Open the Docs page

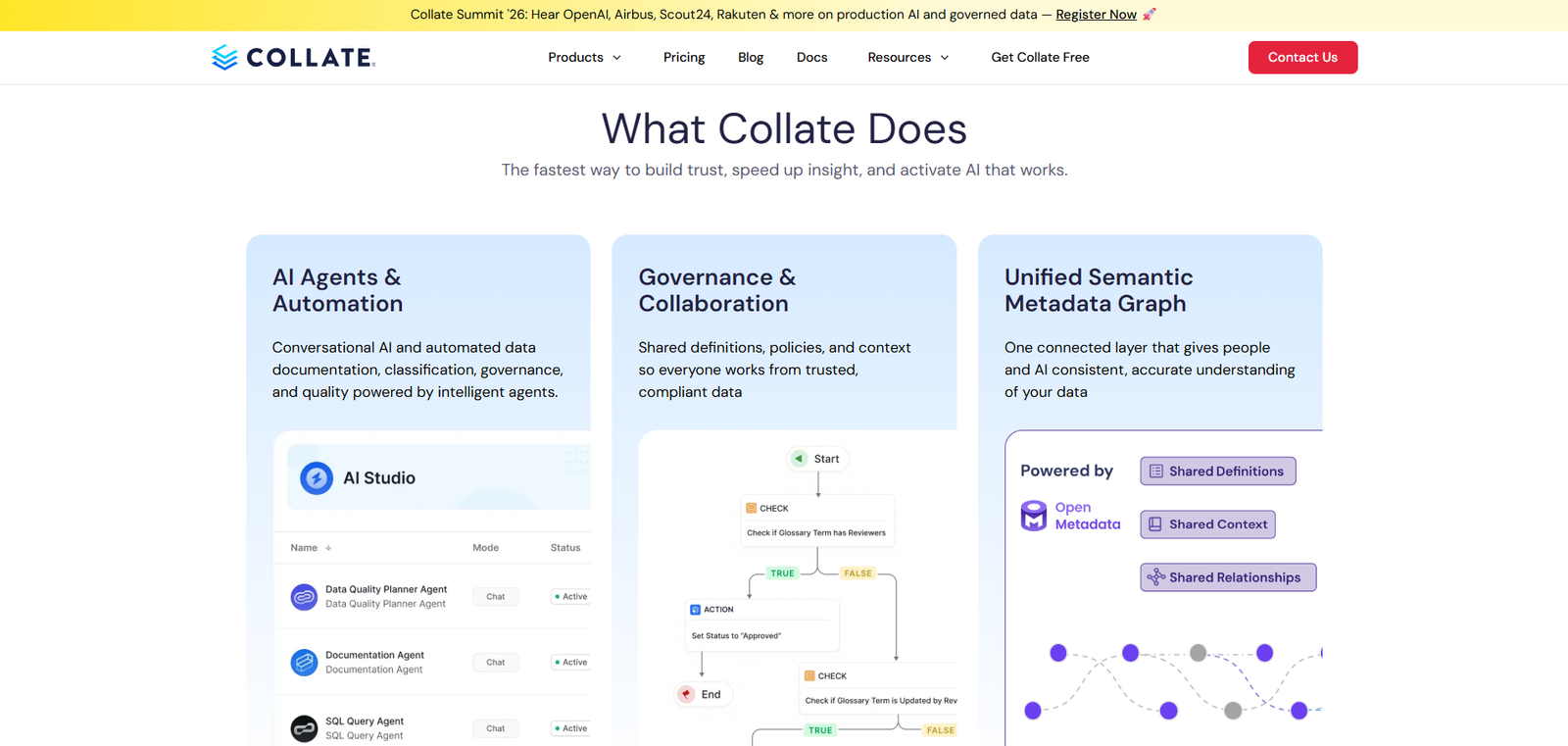click(x=812, y=58)
